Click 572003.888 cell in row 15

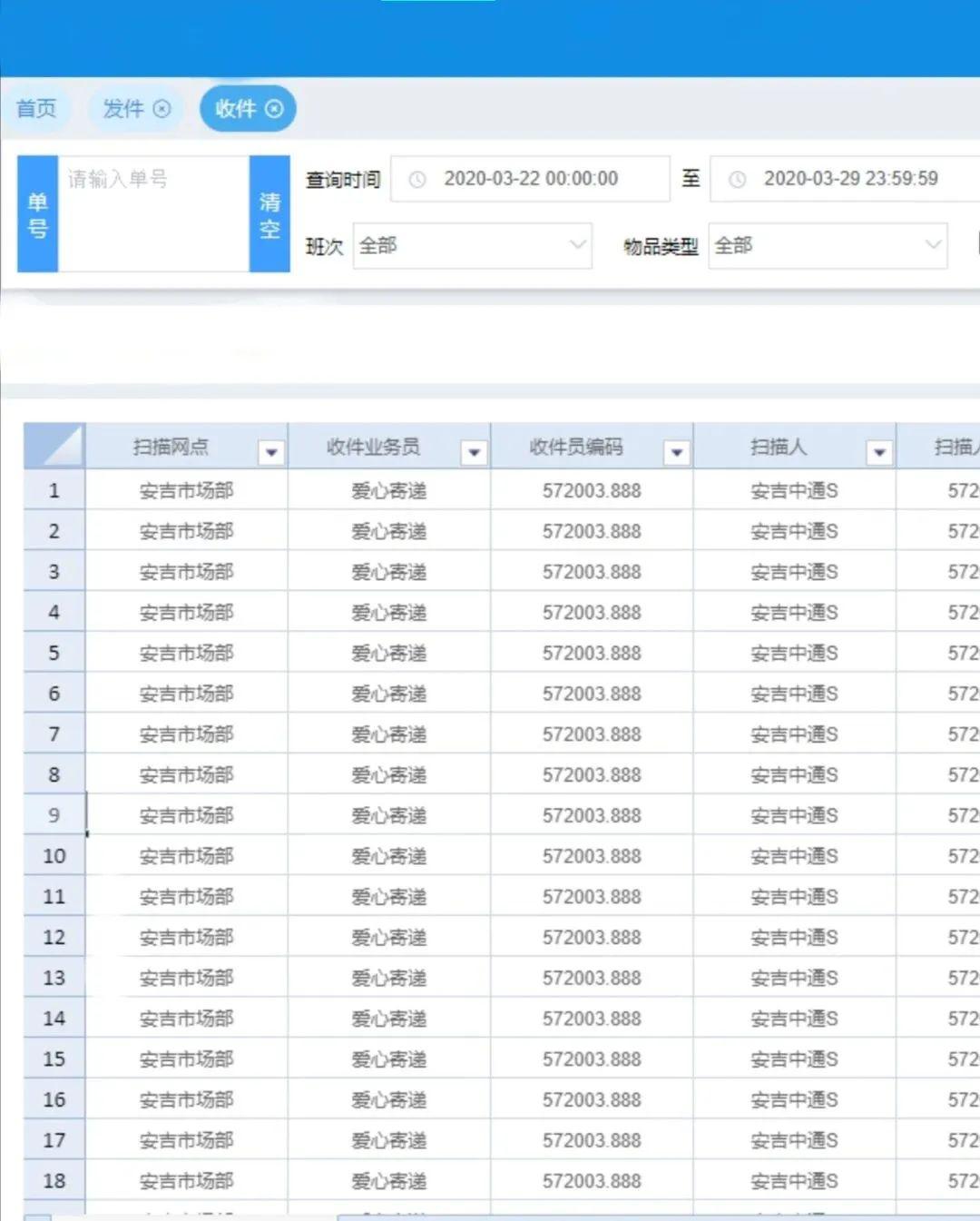[592, 1059]
